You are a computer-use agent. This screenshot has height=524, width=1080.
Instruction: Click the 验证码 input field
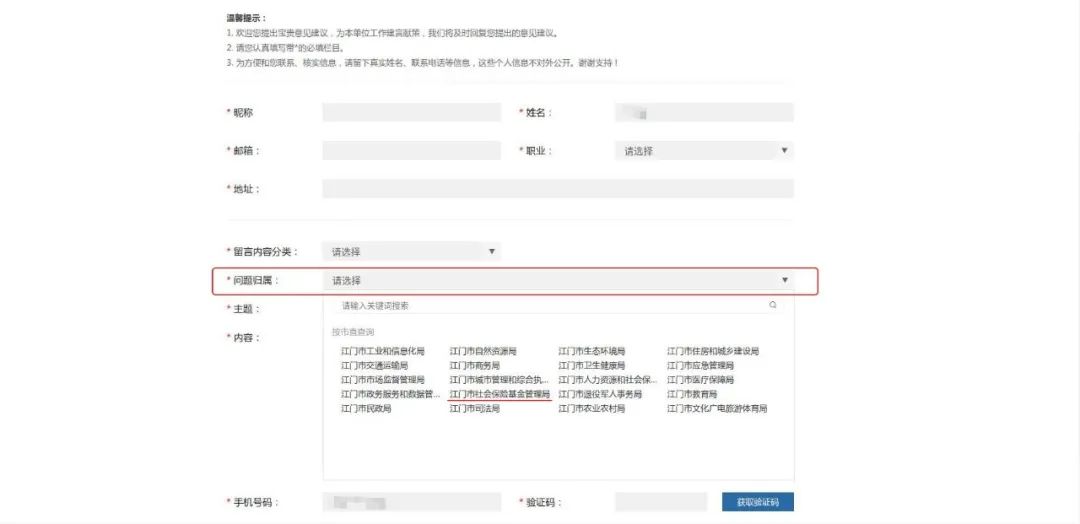(661, 502)
